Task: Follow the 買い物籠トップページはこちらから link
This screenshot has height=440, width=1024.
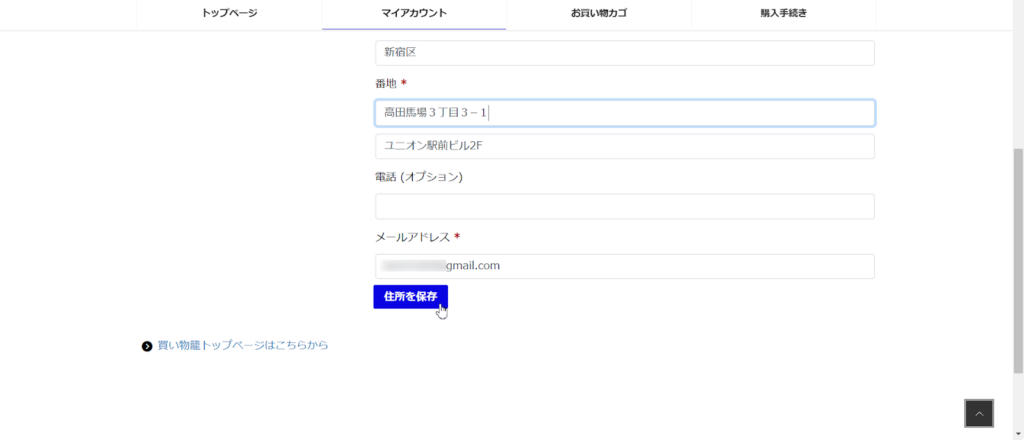Action: click(243, 345)
